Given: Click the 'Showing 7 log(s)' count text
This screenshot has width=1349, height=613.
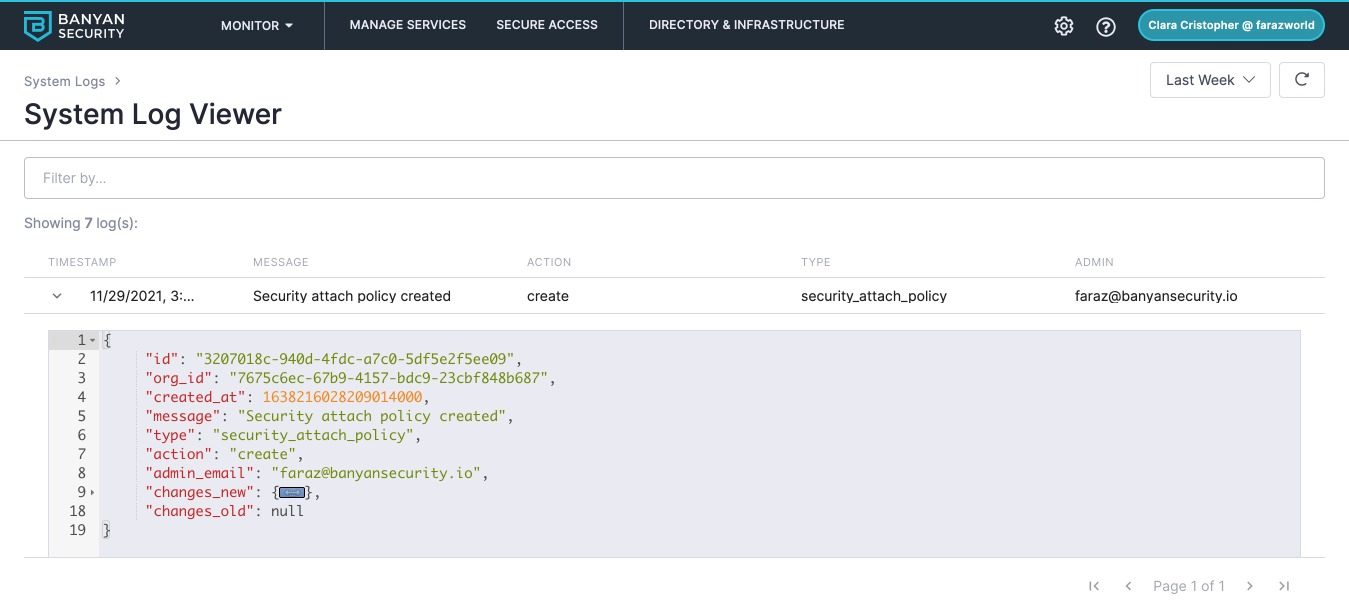Looking at the screenshot, I should (x=81, y=223).
